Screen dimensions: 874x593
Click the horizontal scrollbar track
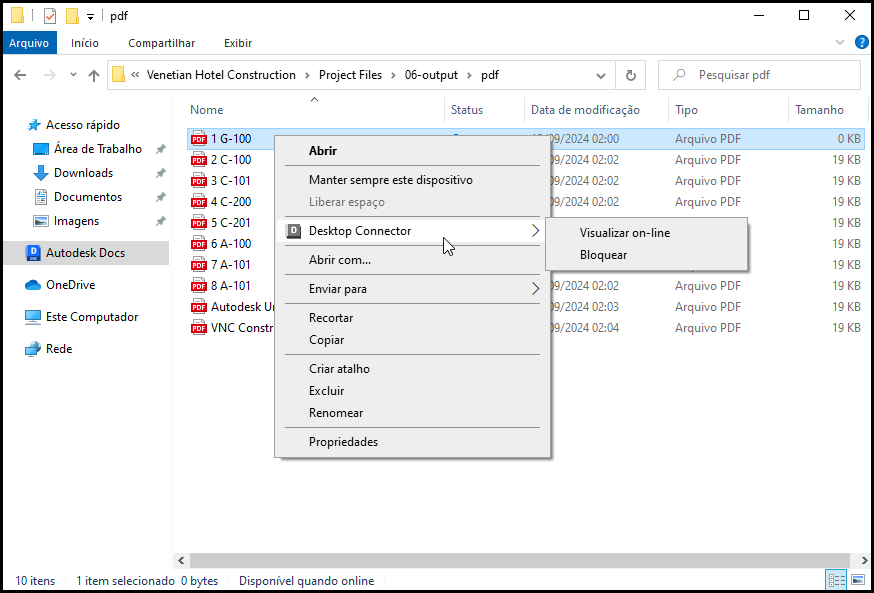[522, 560]
